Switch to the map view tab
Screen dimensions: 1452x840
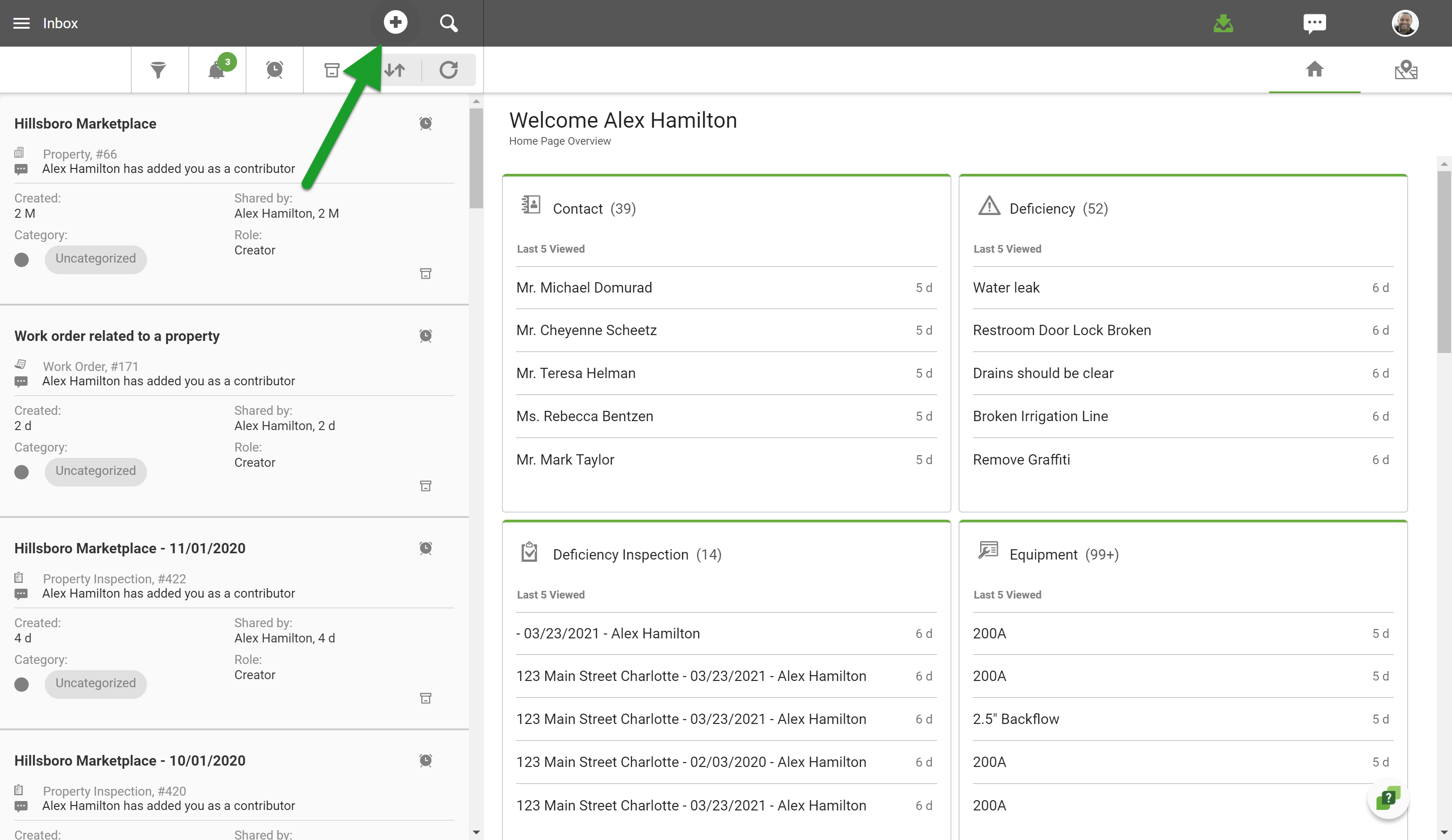click(x=1406, y=70)
